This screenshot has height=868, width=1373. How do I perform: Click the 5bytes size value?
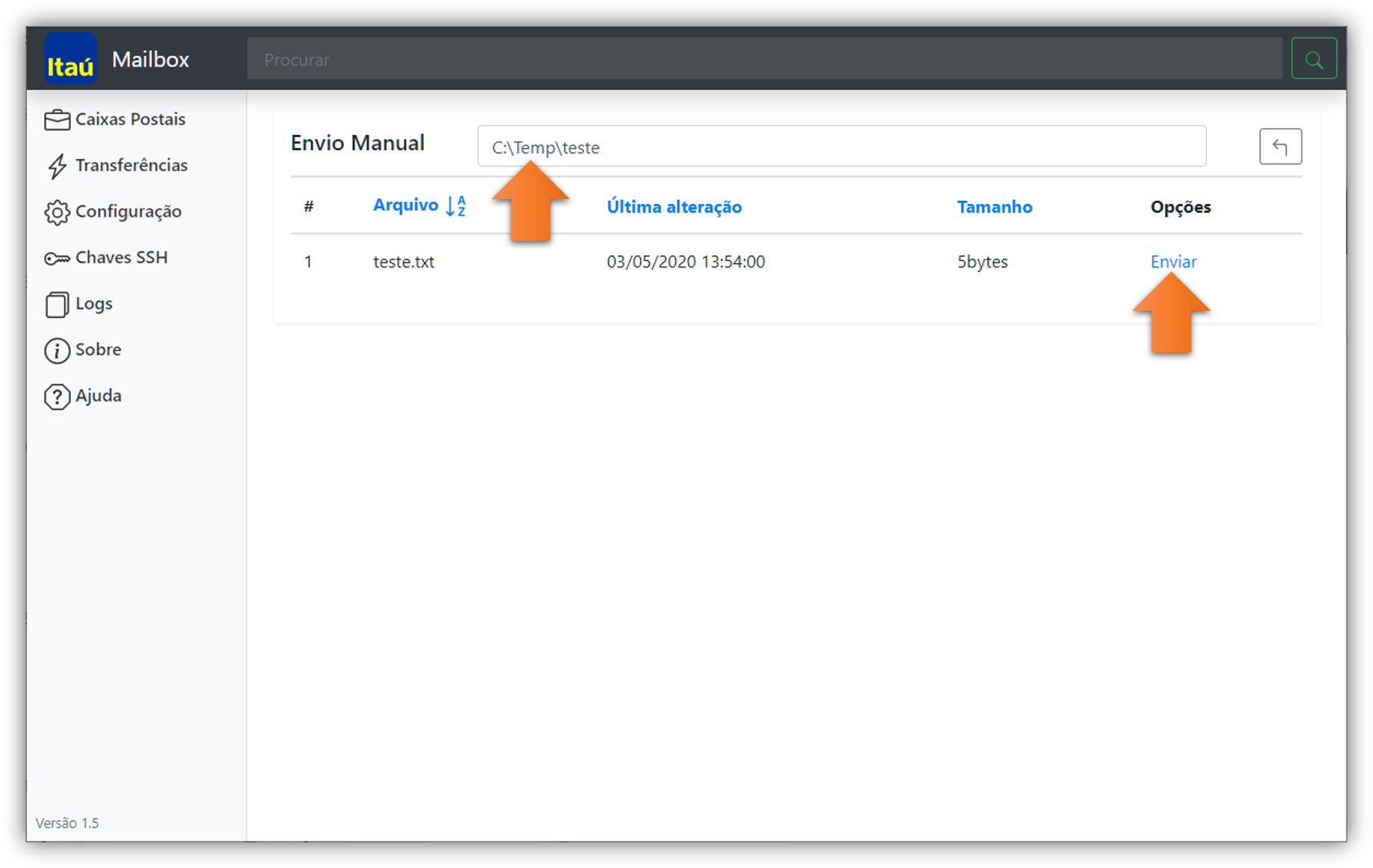[983, 262]
